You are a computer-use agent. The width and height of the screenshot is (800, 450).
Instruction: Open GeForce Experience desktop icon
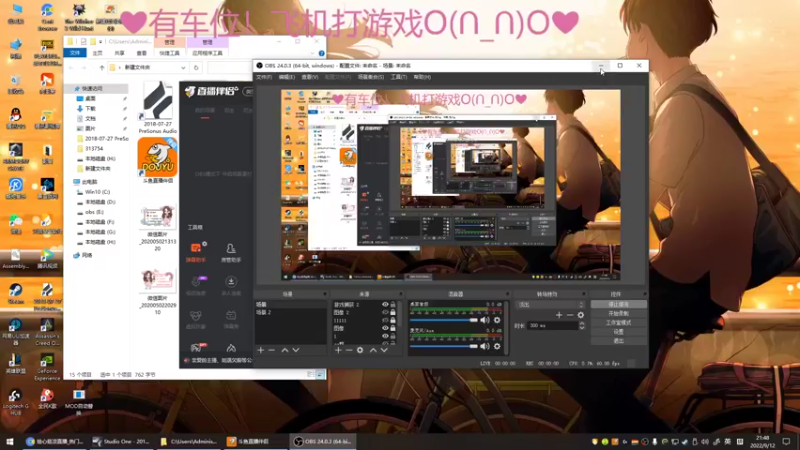click(x=47, y=367)
